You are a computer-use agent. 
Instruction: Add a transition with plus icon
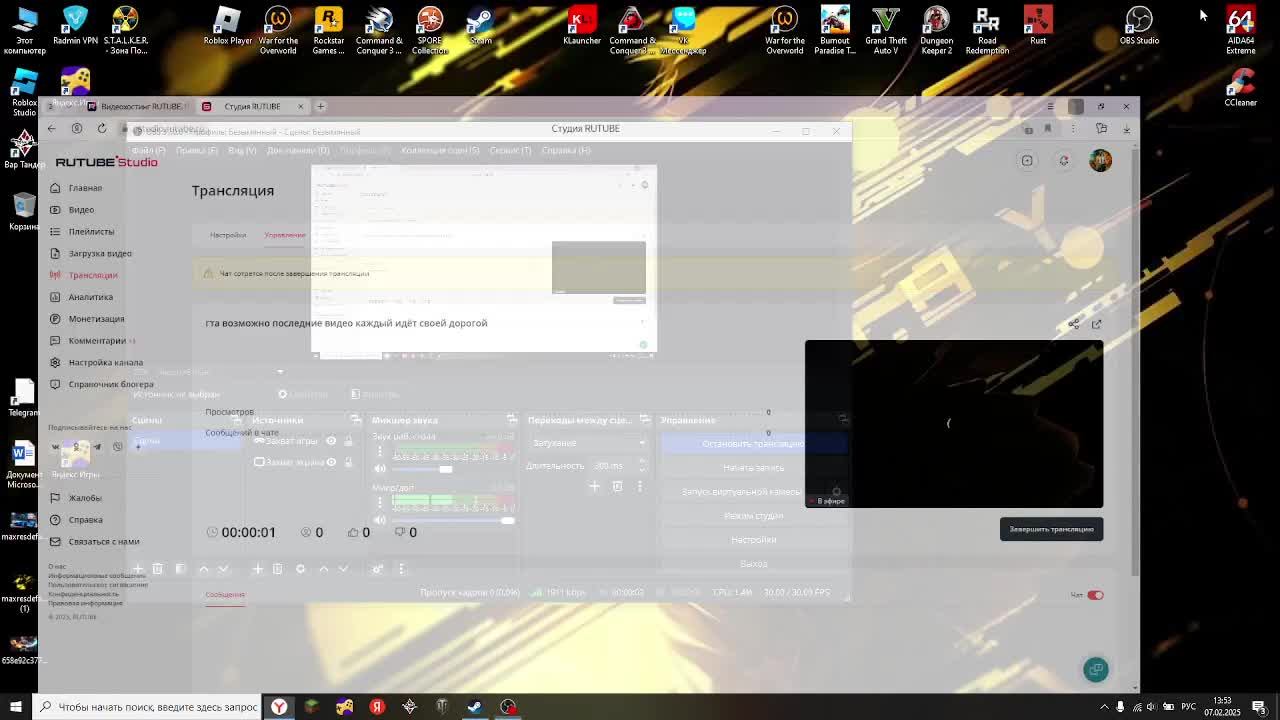(594, 486)
